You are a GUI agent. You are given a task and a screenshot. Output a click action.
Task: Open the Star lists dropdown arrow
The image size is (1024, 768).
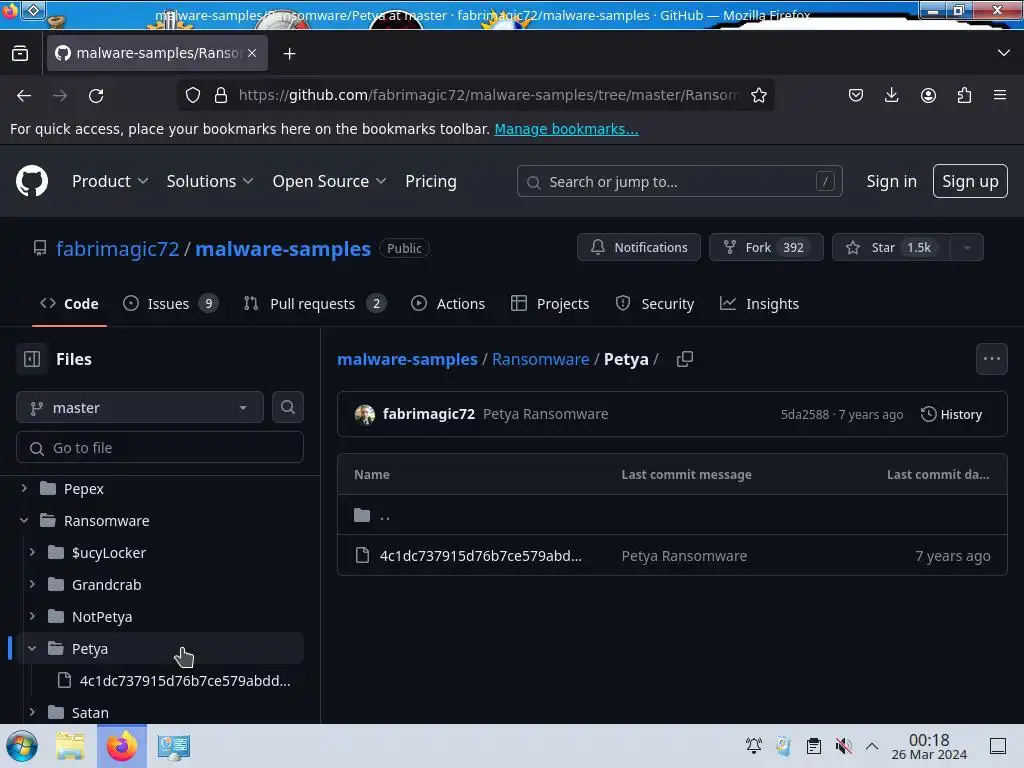coord(967,248)
